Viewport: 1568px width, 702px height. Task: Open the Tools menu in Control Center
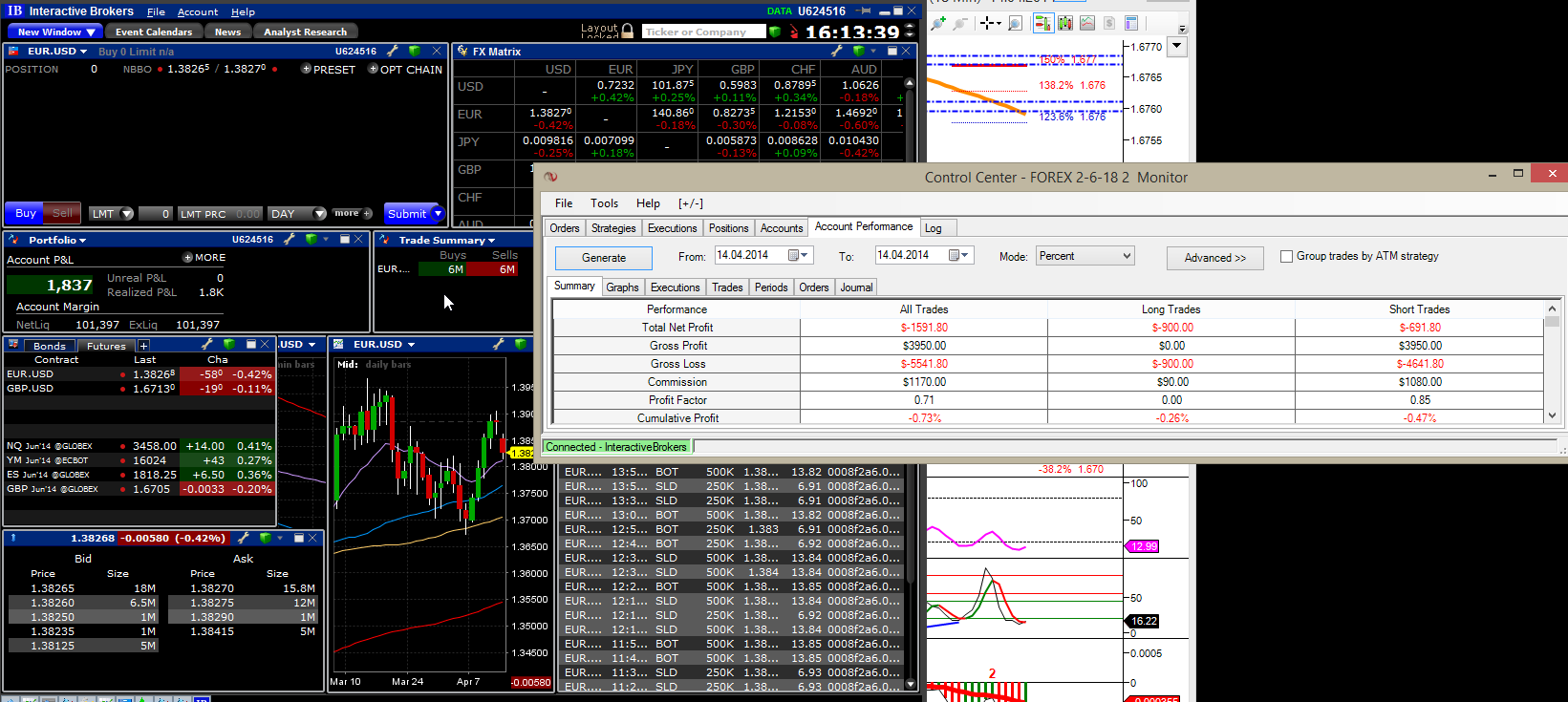click(x=604, y=203)
